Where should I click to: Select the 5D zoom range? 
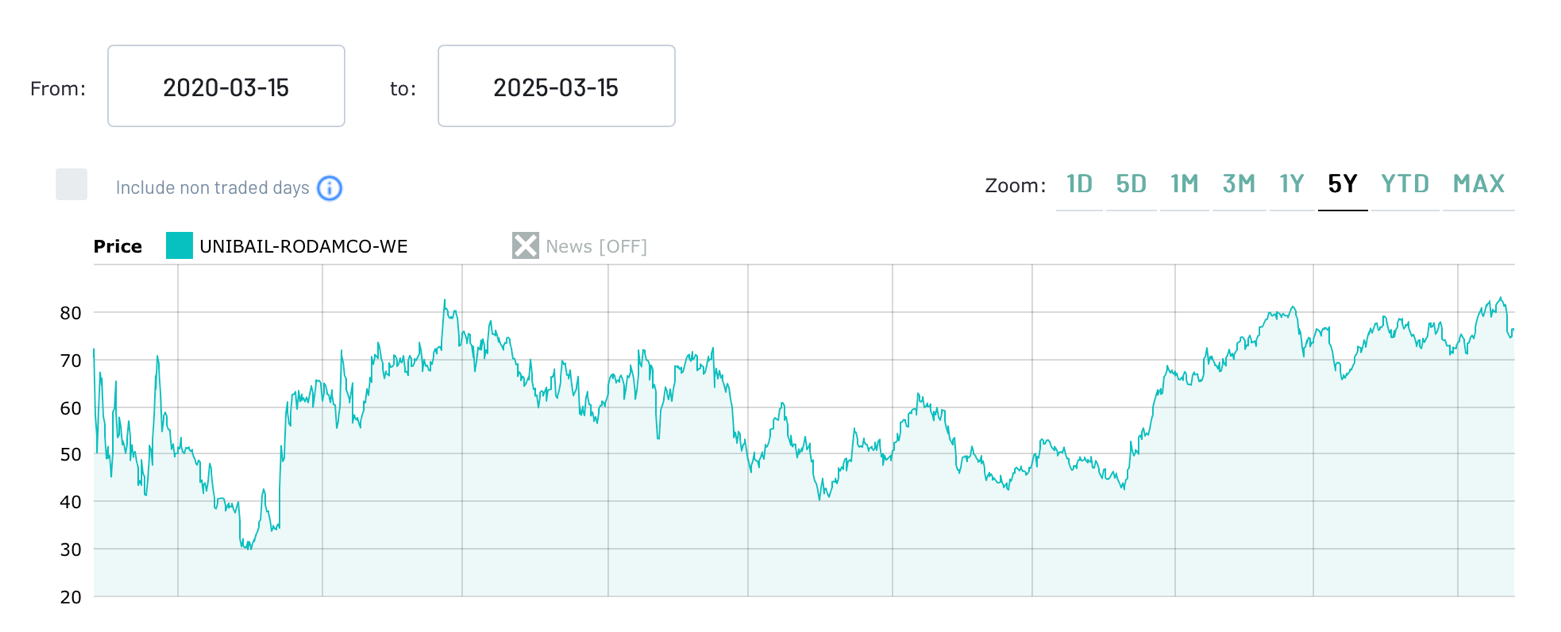pyautogui.click(x=1131, y=184)
